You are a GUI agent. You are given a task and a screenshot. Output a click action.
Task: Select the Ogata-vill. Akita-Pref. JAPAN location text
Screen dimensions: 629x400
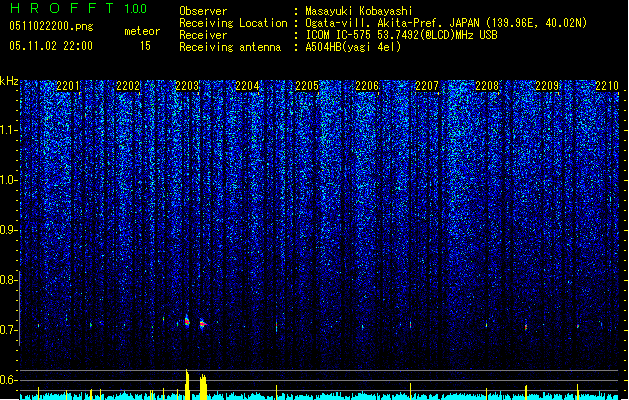point(446,23)
